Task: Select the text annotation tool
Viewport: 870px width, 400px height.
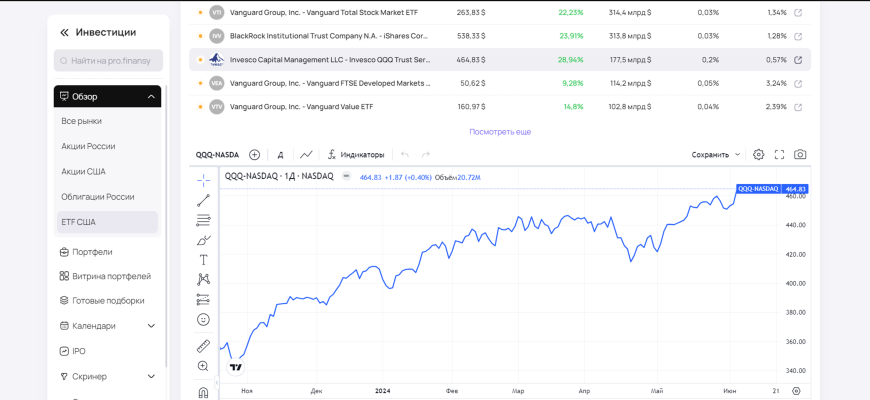Action: (203, 260)
